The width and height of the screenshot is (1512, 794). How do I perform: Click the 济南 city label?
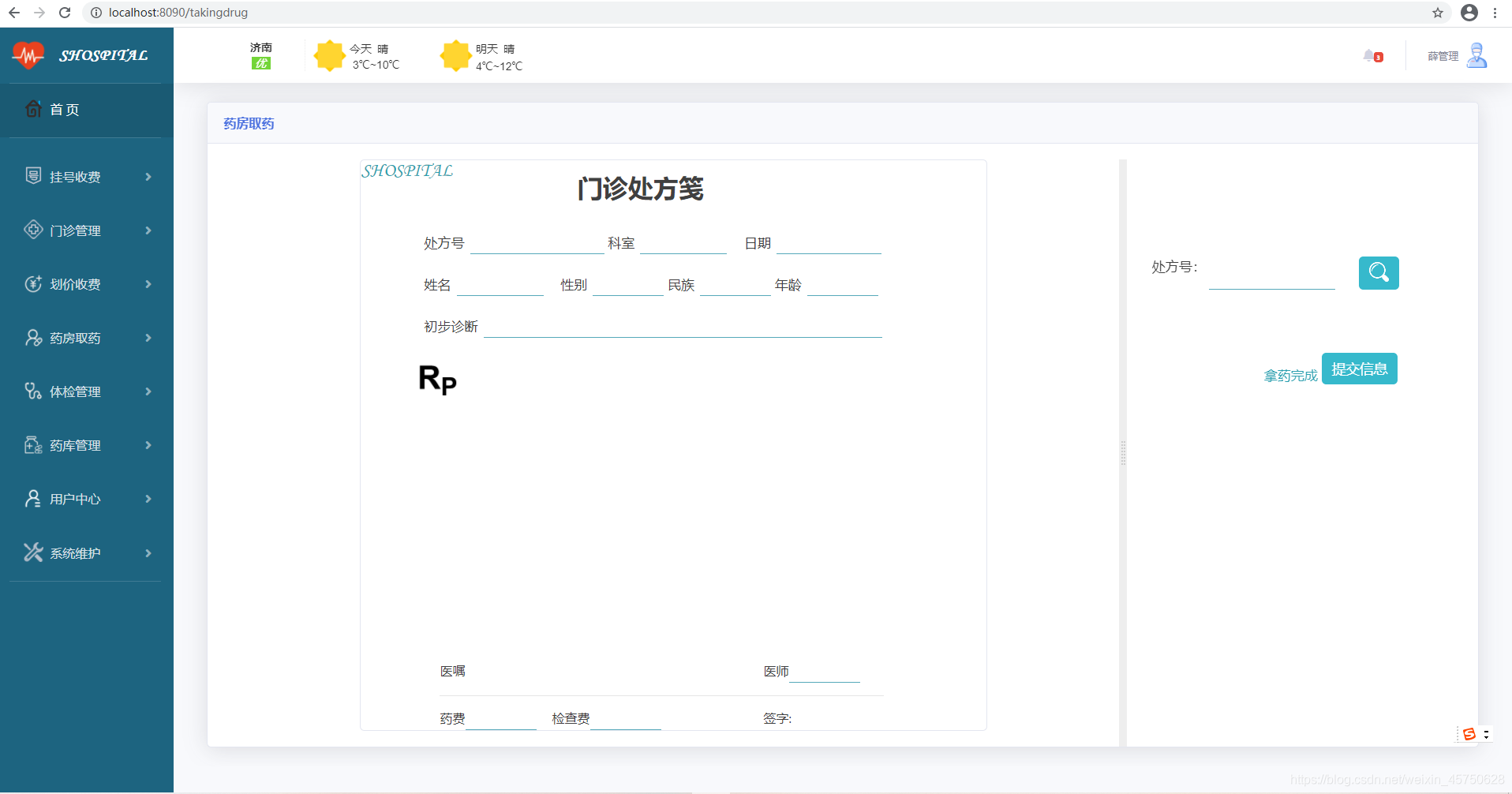(x=261, y=47)
